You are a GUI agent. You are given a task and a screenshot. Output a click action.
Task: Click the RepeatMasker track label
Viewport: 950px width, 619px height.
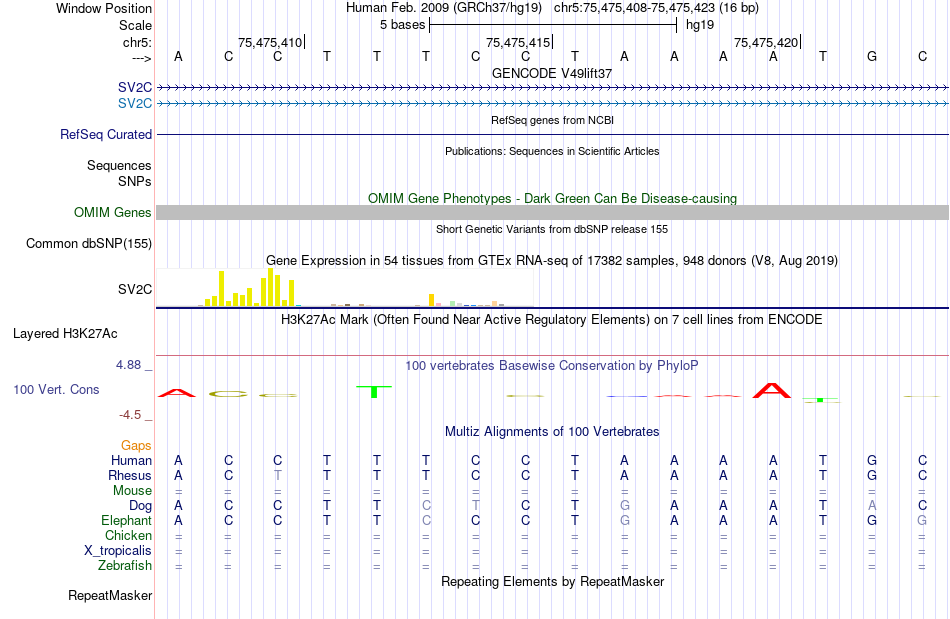pyautogui.click(x=110, y=595)
